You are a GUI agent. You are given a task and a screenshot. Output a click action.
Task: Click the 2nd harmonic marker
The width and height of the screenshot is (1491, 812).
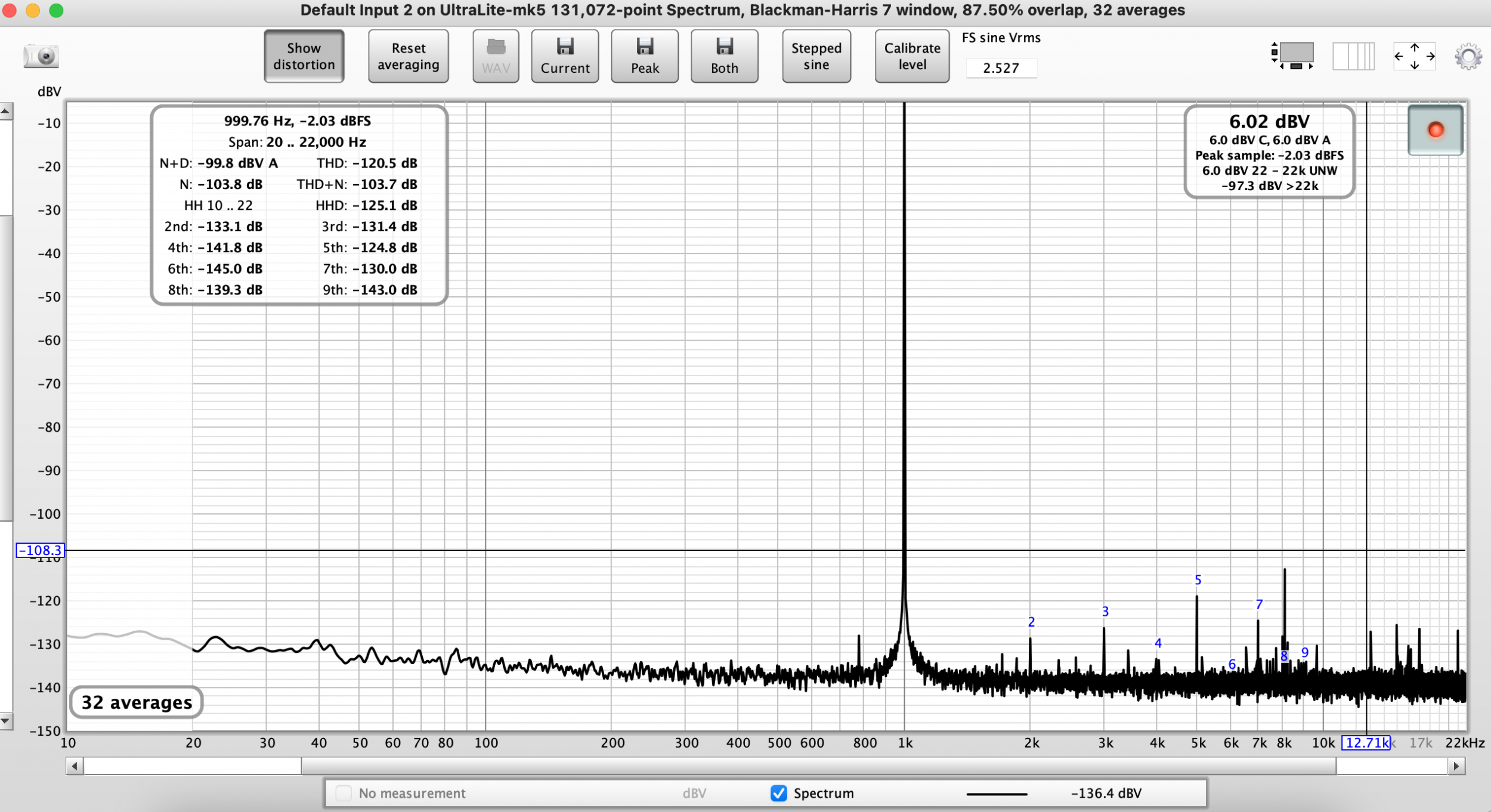[1031, 622]
